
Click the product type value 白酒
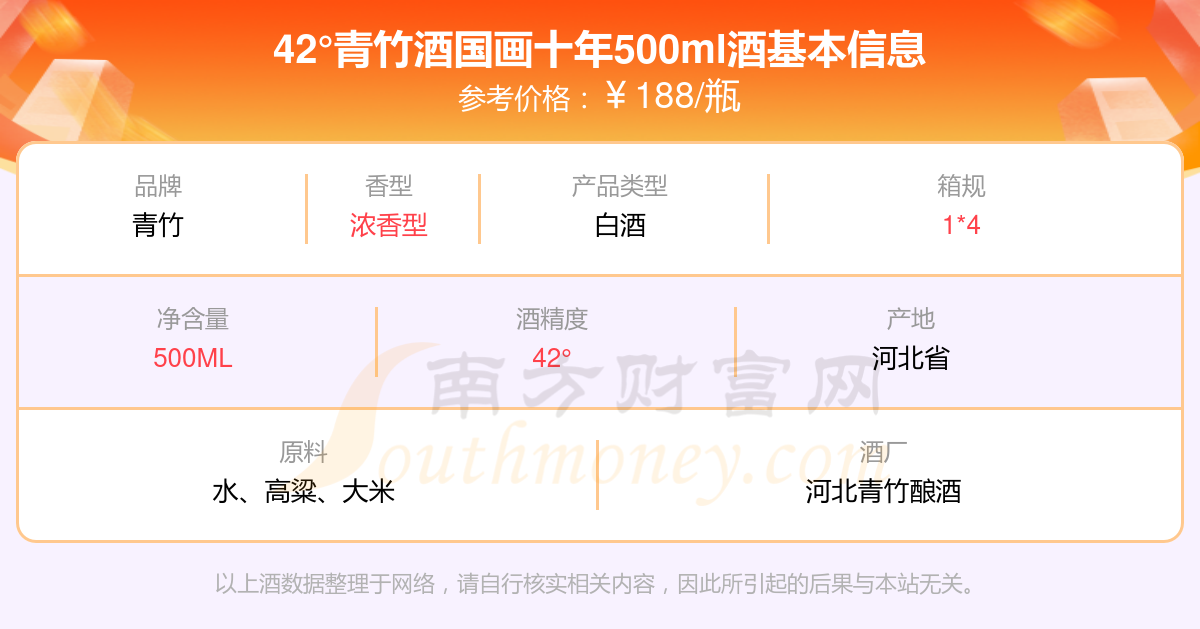[x=620, y=225]
